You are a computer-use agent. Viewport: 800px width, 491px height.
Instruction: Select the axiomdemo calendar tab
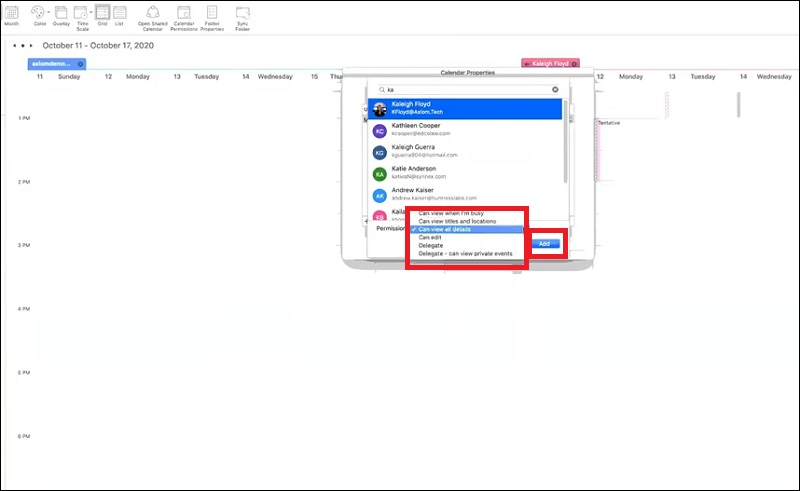(x=51, y=64)
